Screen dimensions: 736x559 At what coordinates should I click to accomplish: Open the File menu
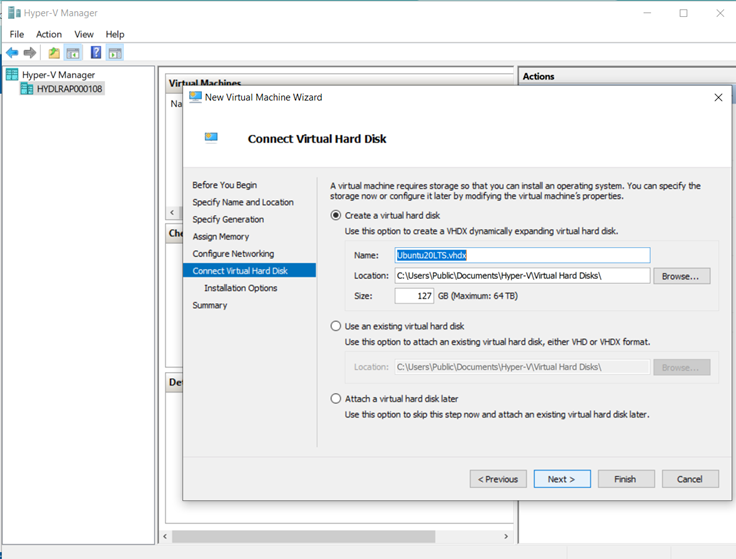click(16, 34)
